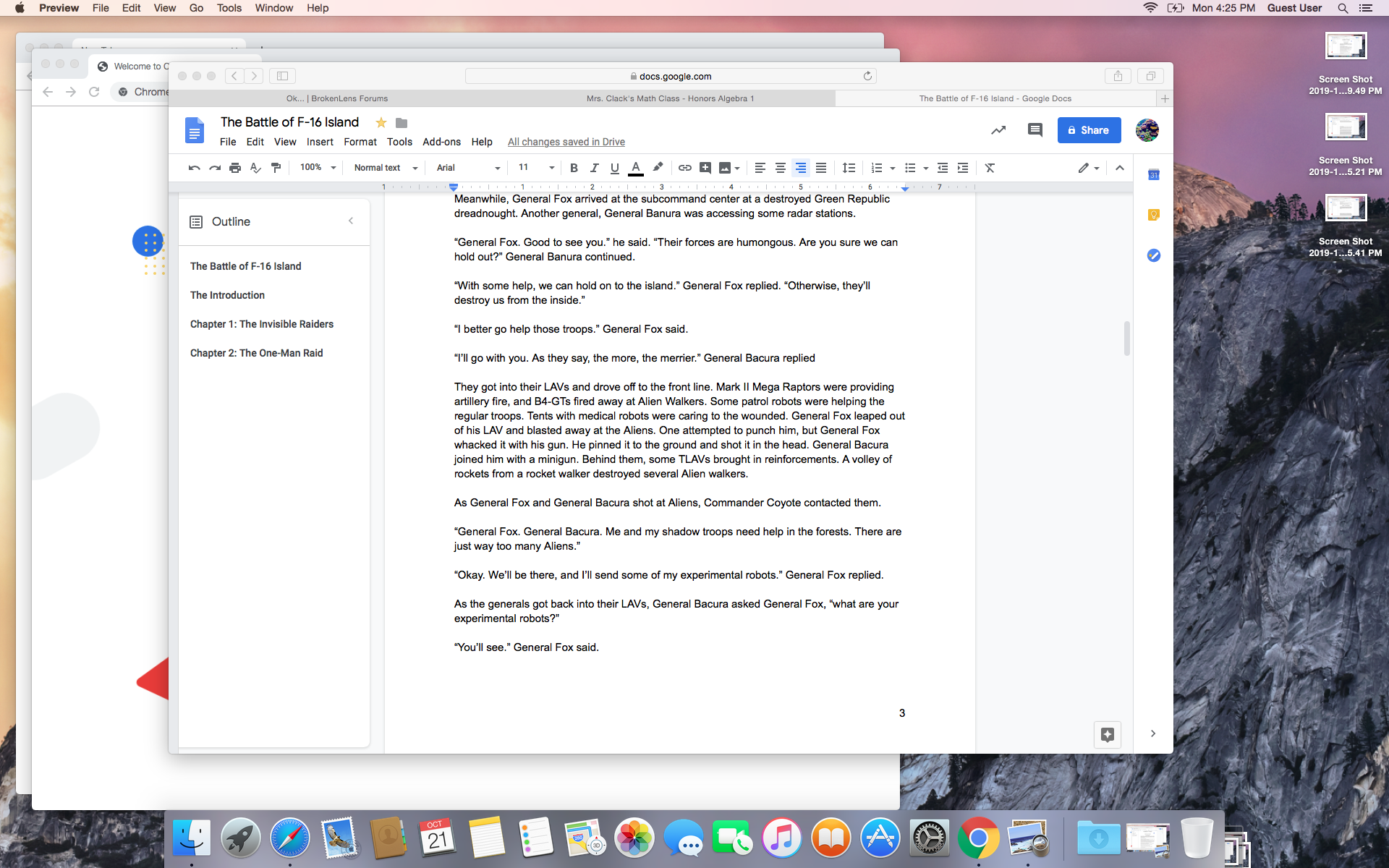Star the document The Battle of F-16 Island
This screenshot has height=868, width=1389.
[x=381, y=122]
